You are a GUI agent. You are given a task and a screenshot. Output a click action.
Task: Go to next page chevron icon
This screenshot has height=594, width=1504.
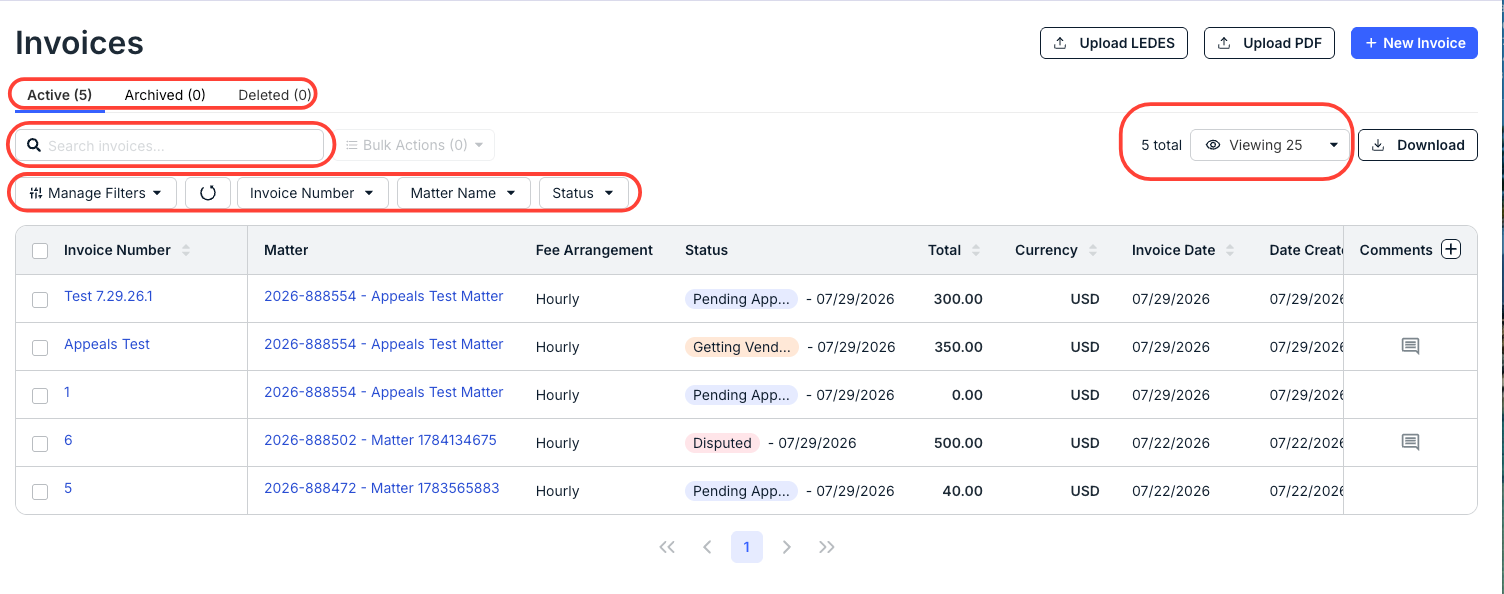tap(787, 547)
